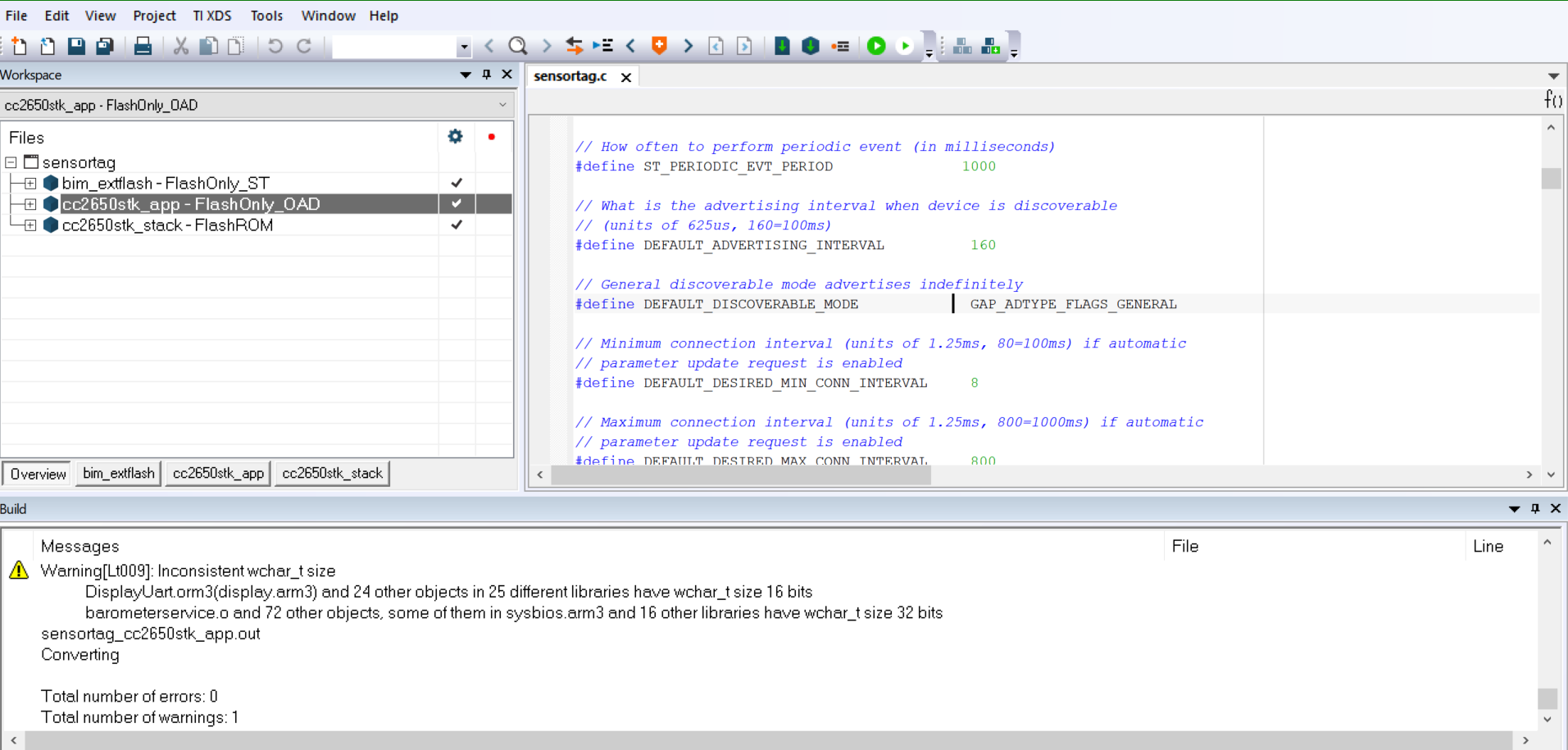Image resolution: width=1568 pixels, height=750 pixels.
Task: Click the Compile toolbar icon
Action: 782,47
